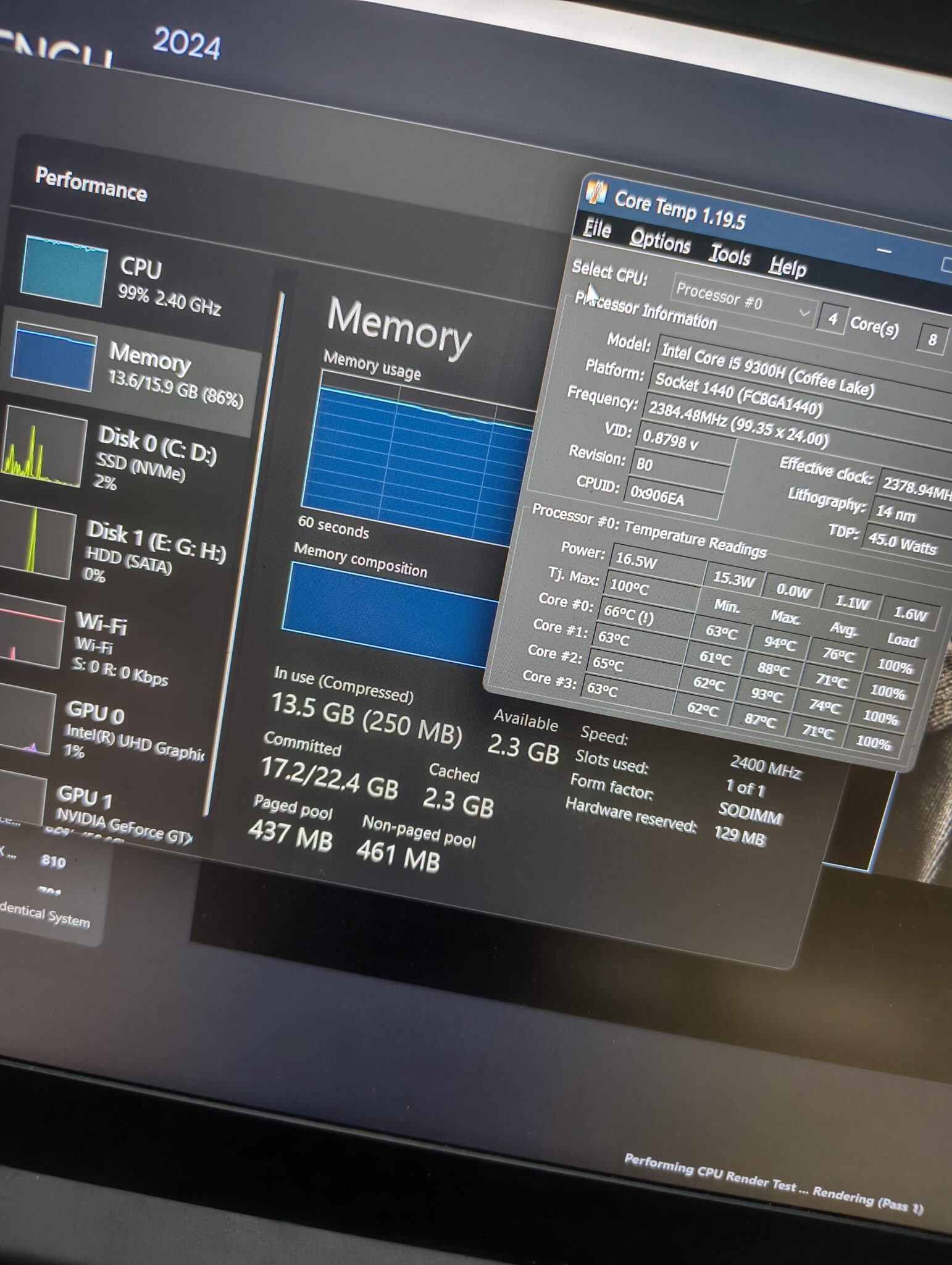Viewport: 952px width, 1265px height.
Task: Click the Cores count box showing 4
Action: click(832, 319)
